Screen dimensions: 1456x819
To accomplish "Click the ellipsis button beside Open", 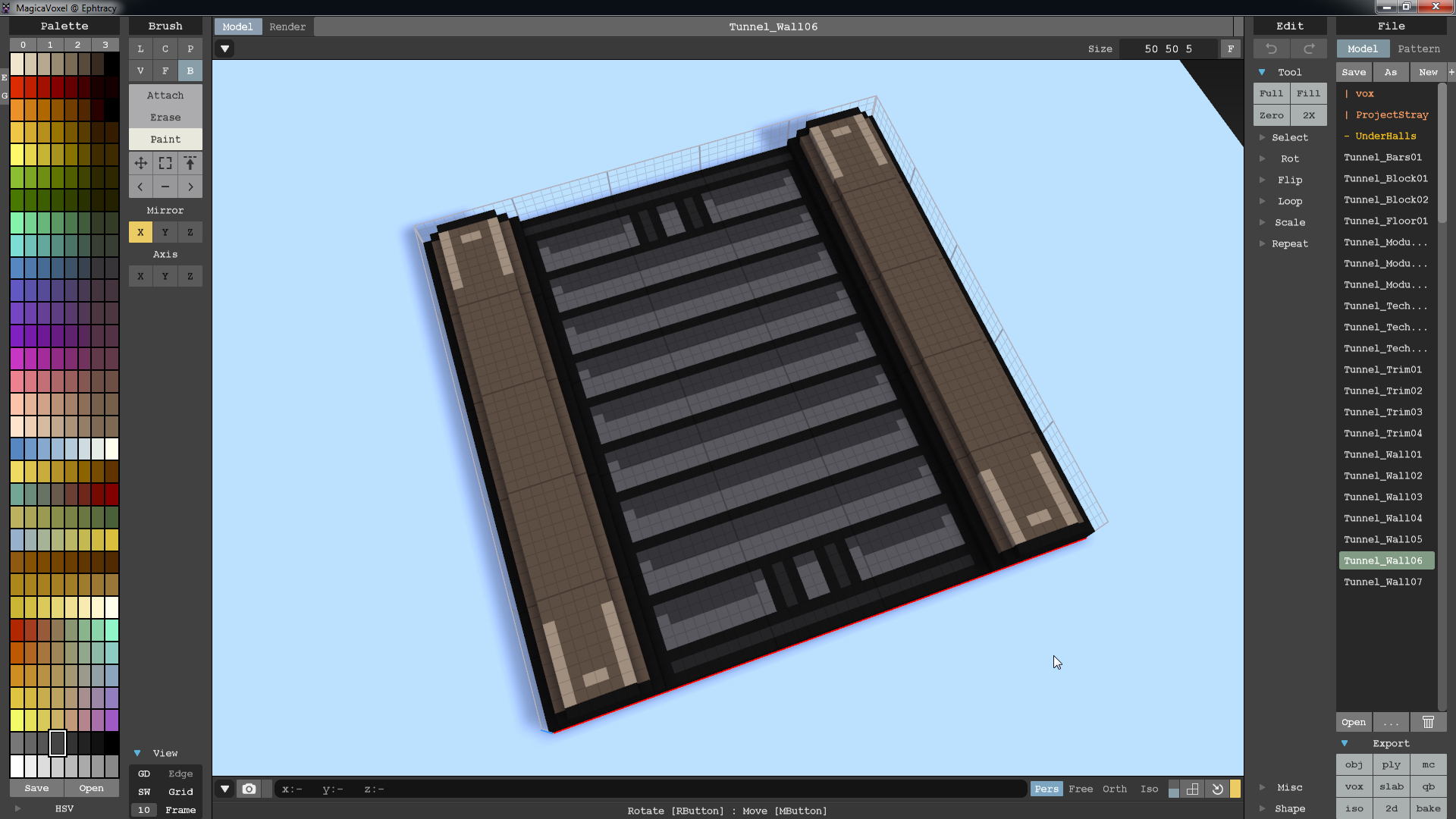I will [1391, 722].
